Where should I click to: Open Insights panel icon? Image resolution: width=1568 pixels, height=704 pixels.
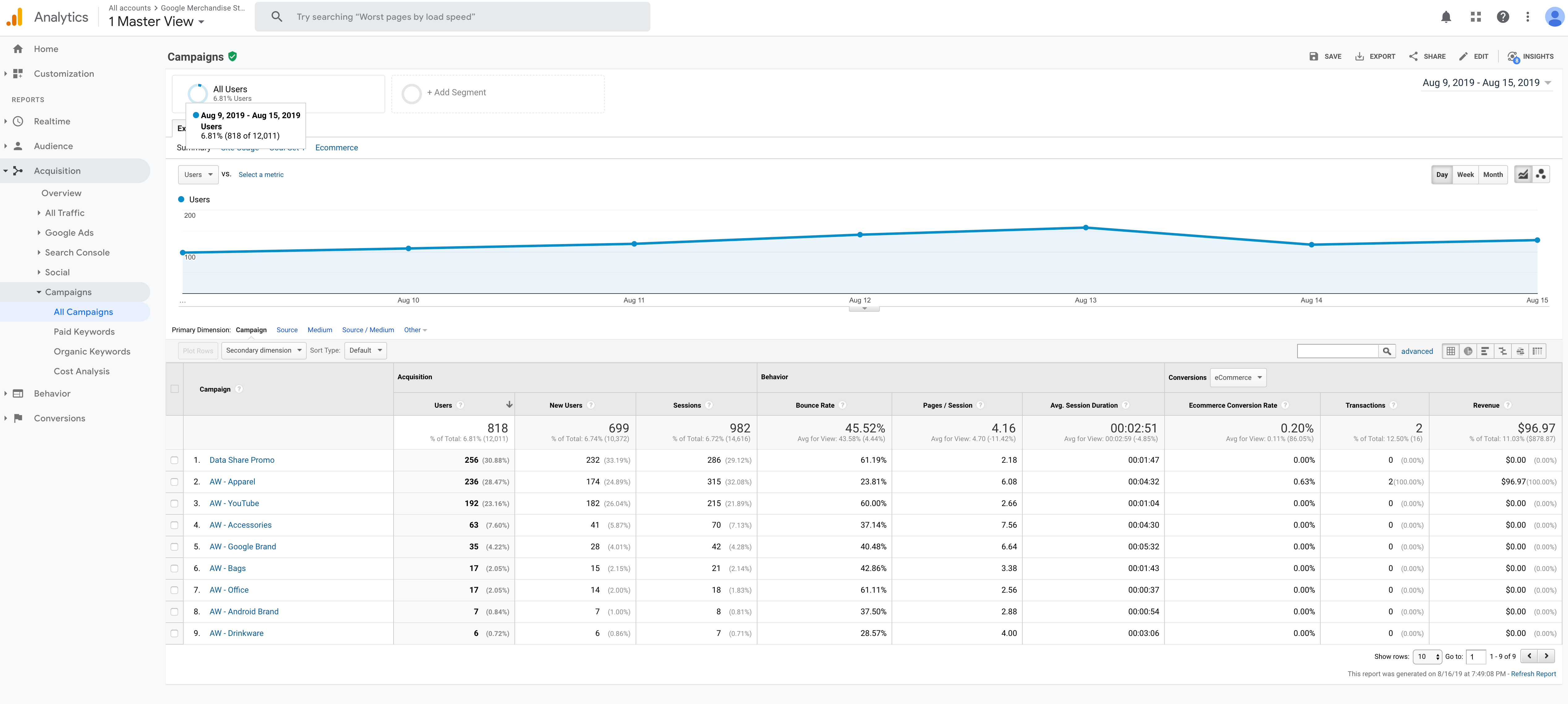[x=1513, y=57]
